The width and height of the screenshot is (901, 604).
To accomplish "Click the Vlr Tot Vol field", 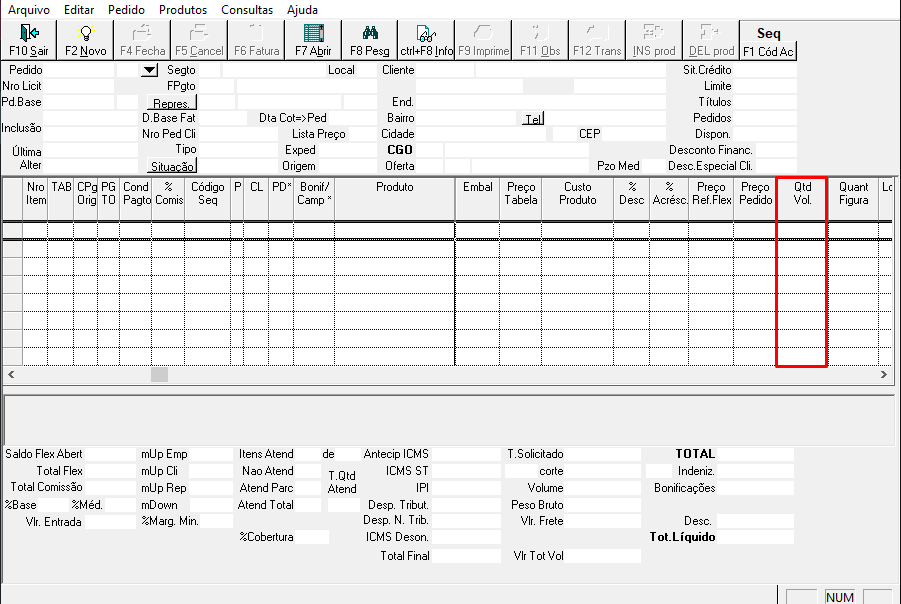I will (x=603, y=556).
